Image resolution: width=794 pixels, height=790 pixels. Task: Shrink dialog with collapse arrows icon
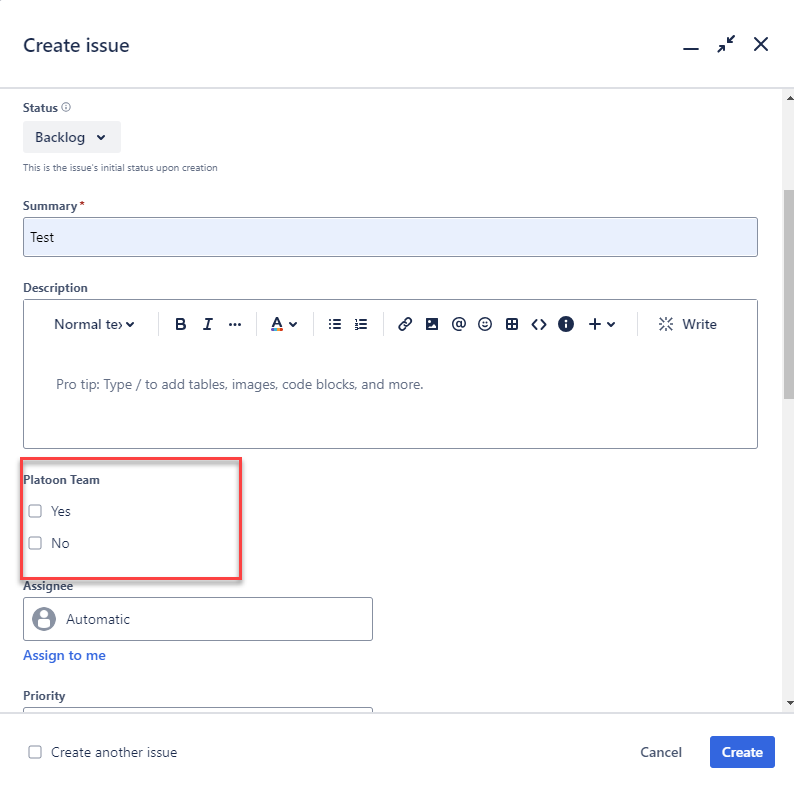(x=726, y=44)
